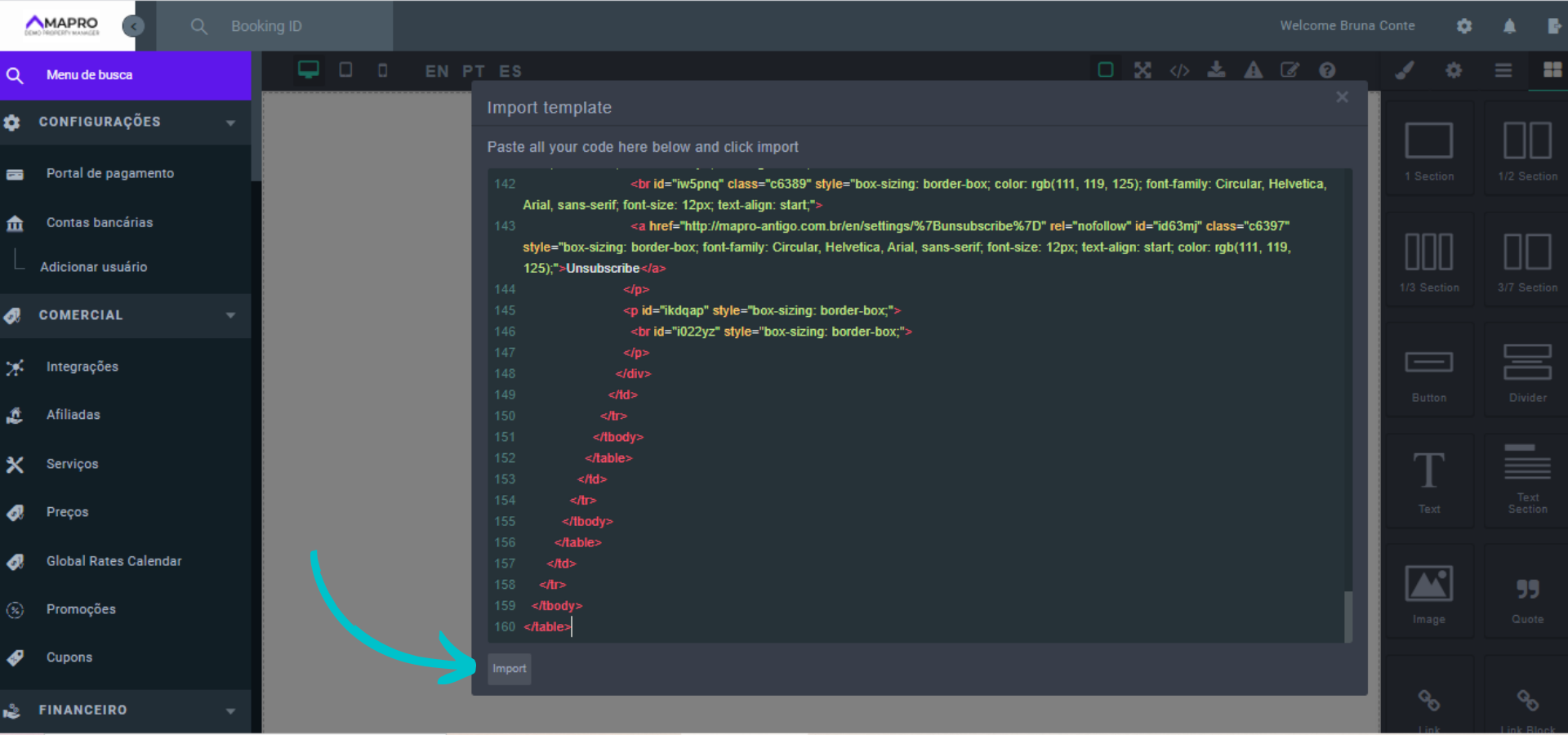
Task: Open the Layer Manager panel
Action: click(x=1503, y=70)
